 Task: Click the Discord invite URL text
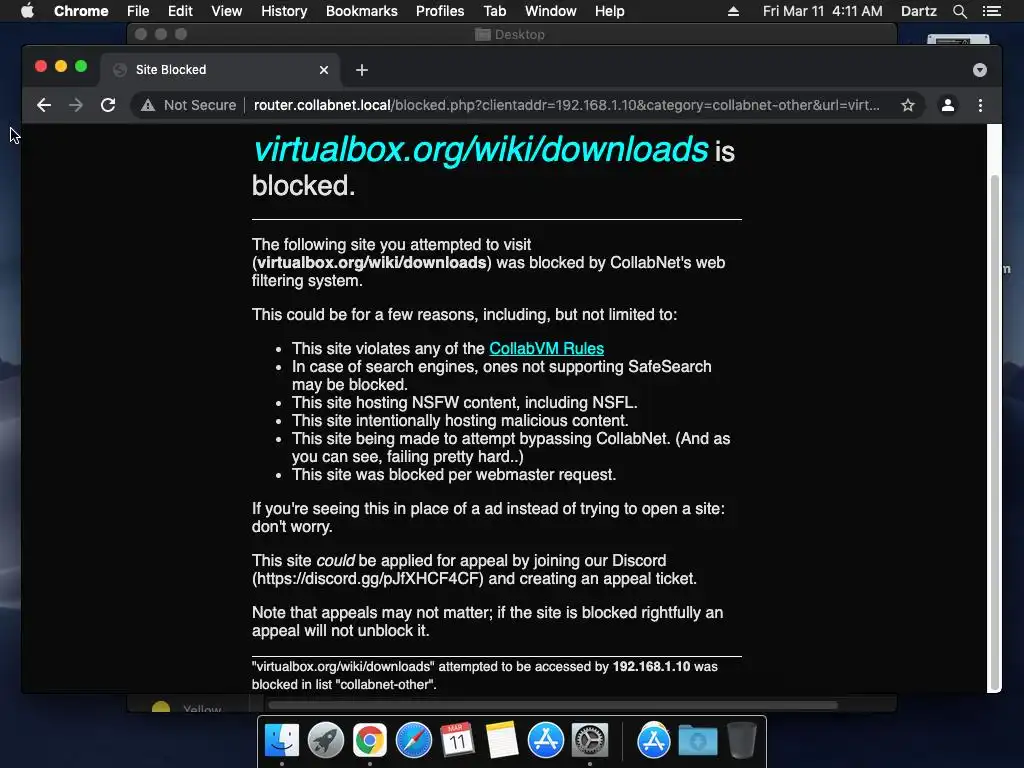click(368, 579)
